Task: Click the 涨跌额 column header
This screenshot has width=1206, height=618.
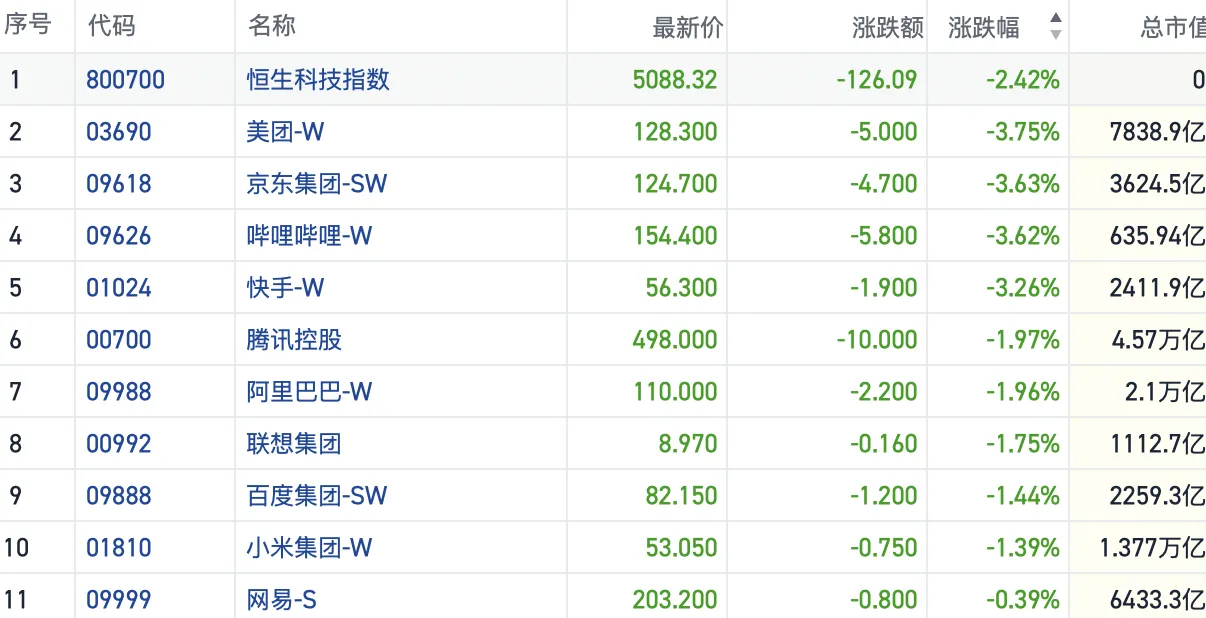Action: [x=887, y=27]
